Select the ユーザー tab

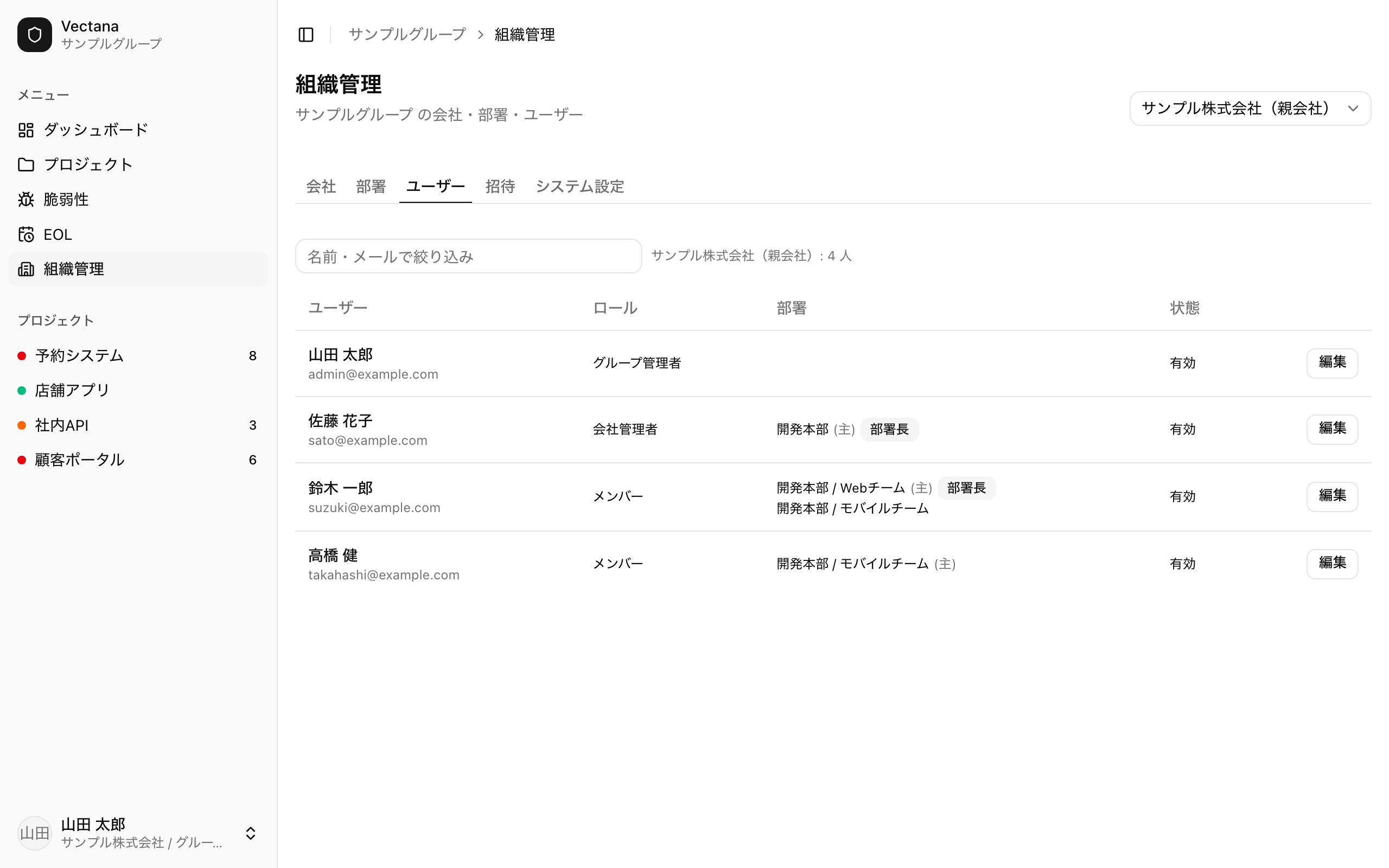click(436, 187)
